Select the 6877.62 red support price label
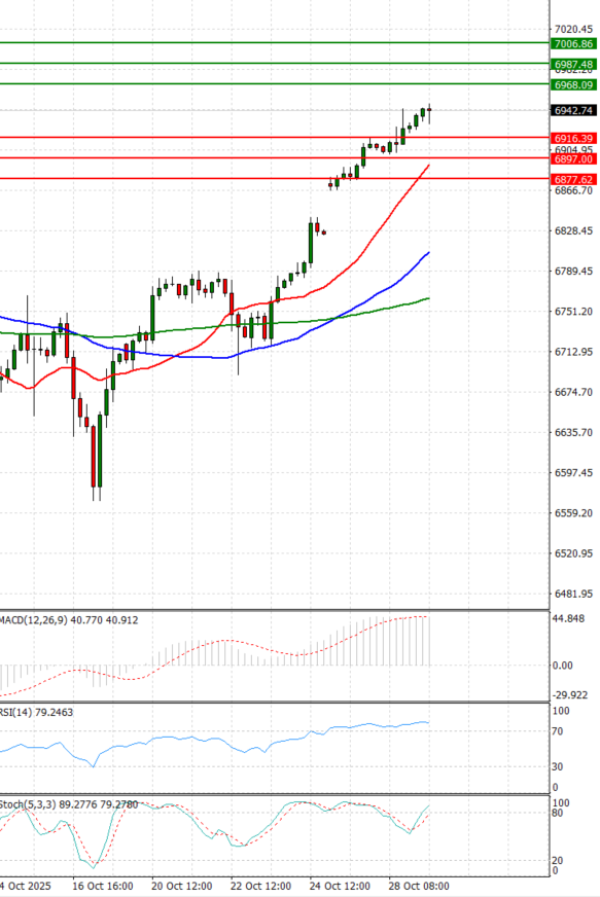 pyautogui.click(x=573, y=179)
